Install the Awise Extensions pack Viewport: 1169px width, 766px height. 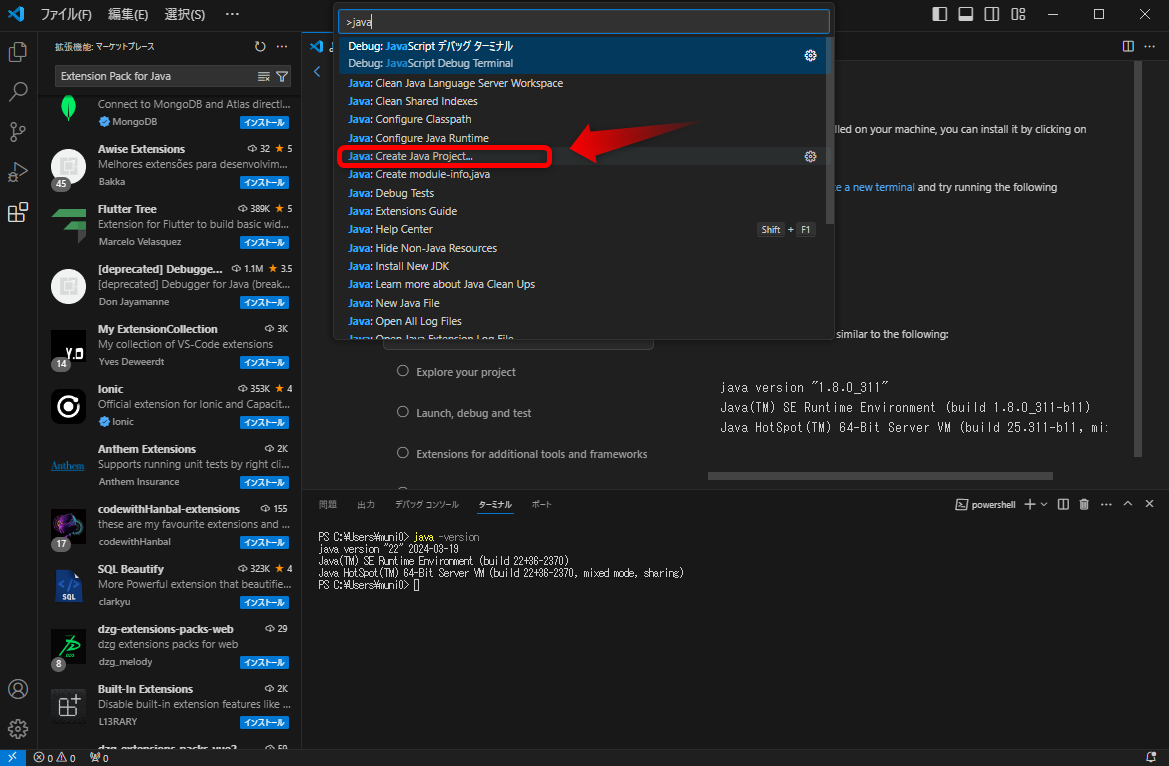(265, 183)
